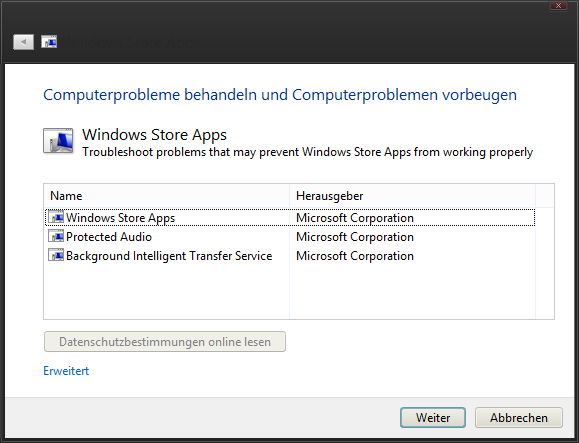Click Microsoft Corporation publisher for Protected Audio

pos(355,237)
